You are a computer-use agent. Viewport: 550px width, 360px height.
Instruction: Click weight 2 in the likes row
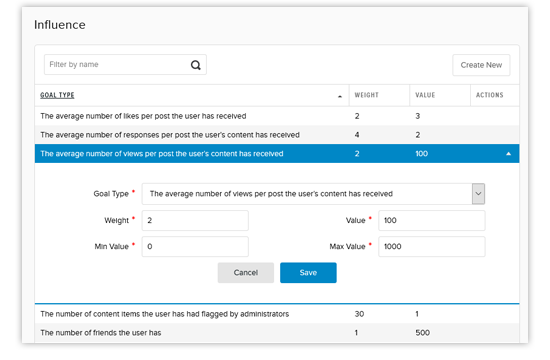pos(357,116)
